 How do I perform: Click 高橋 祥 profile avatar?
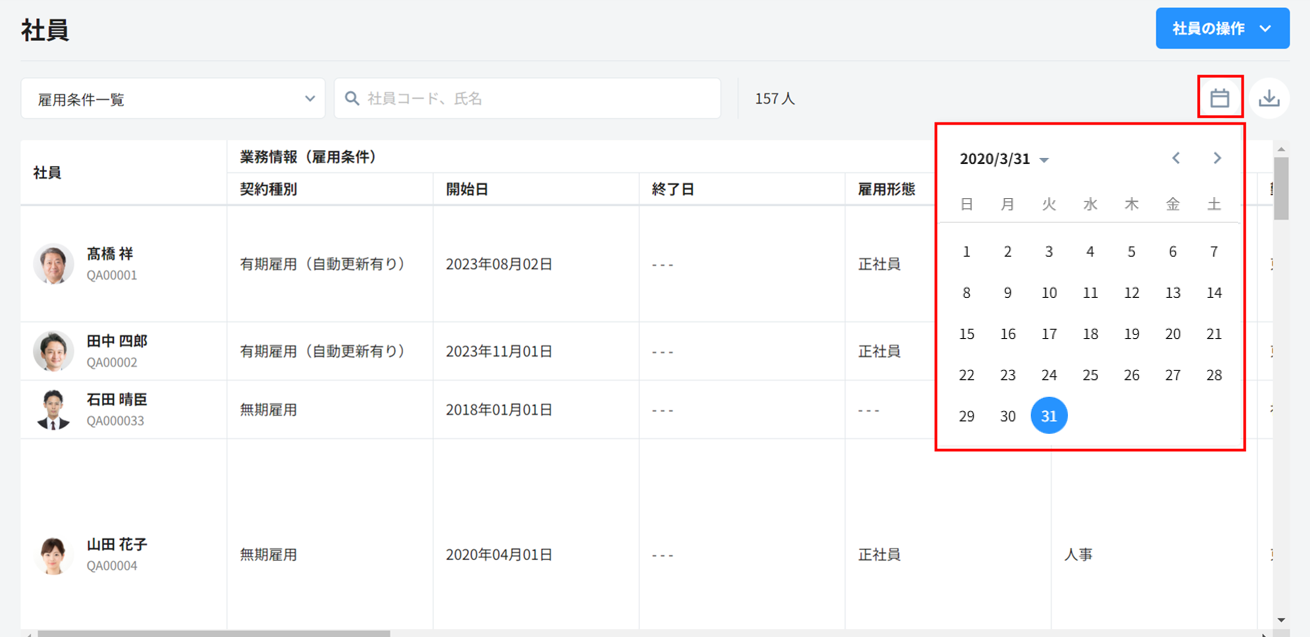pos(53,264)
